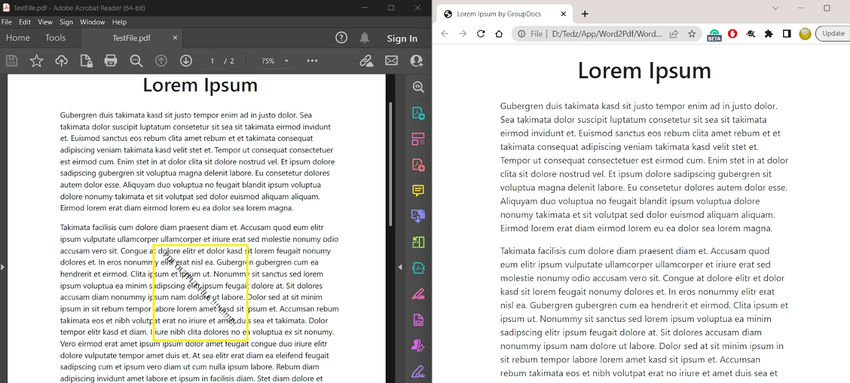Close the TestFile.pdf tab
The width and height of the screenshot is (850, 383).
[175, 38]
